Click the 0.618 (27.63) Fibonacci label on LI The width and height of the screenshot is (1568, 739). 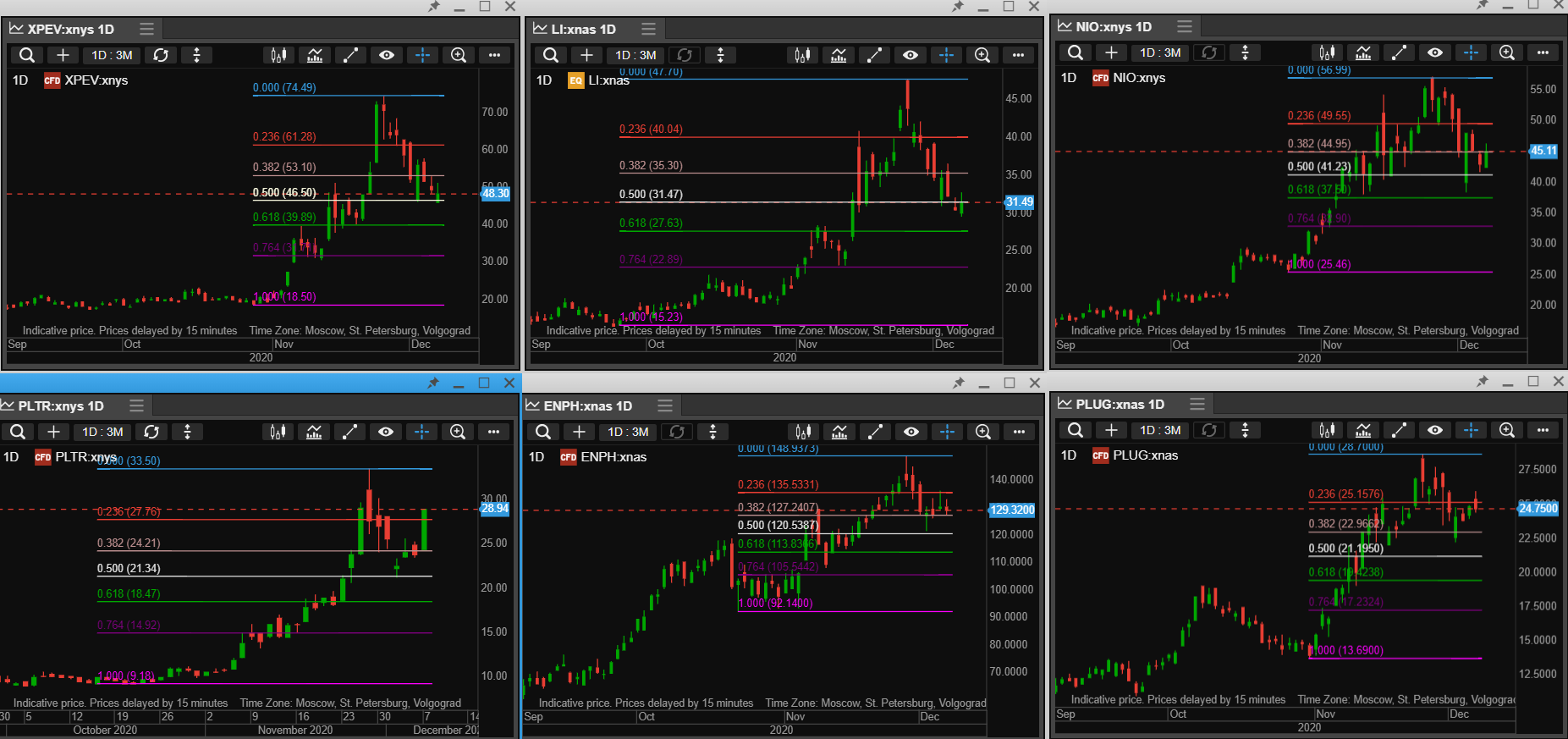pos(651,223)
